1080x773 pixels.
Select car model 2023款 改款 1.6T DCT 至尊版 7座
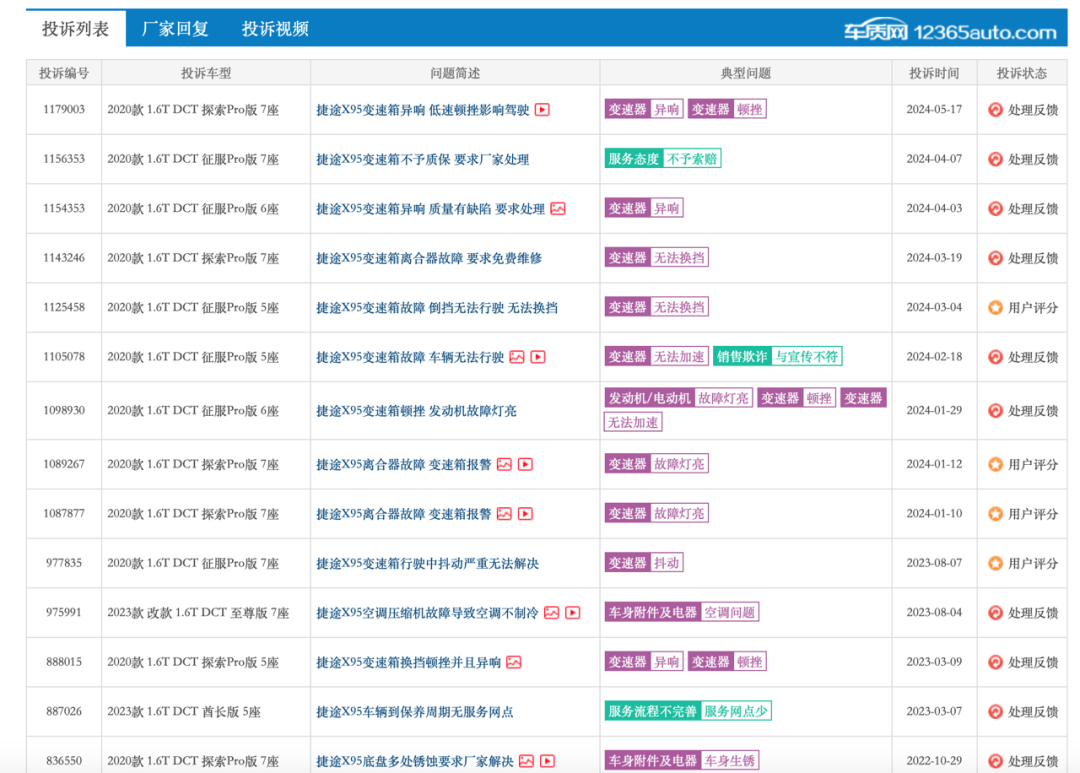[x=198, y=612]
